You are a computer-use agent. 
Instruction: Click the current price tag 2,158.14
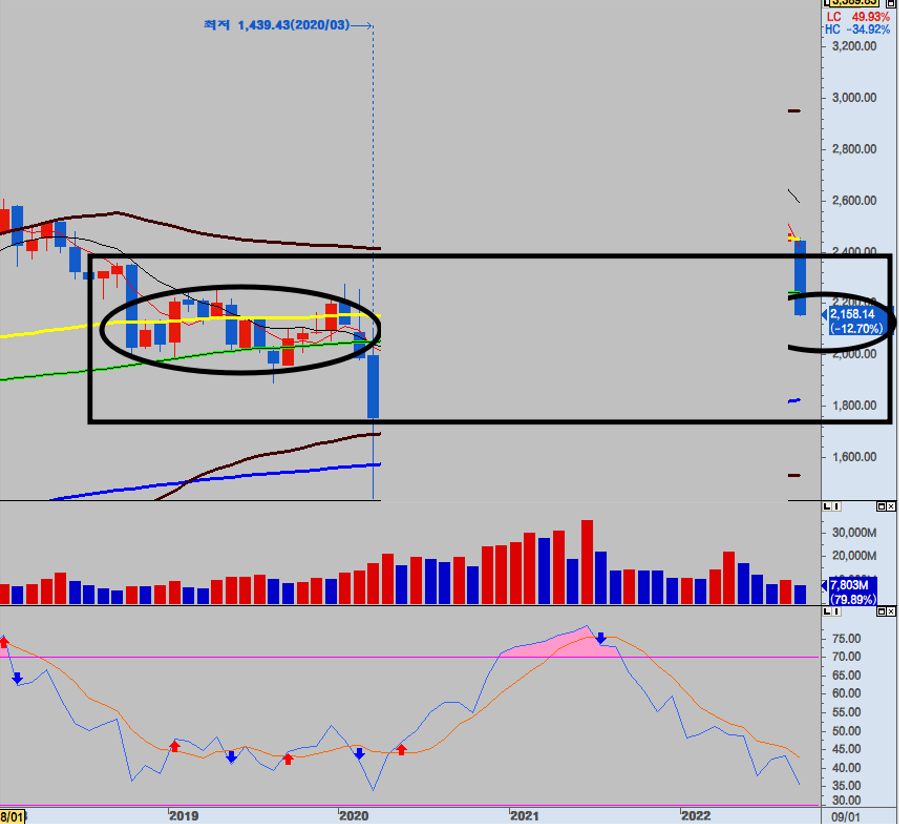[x=857, y=321]
